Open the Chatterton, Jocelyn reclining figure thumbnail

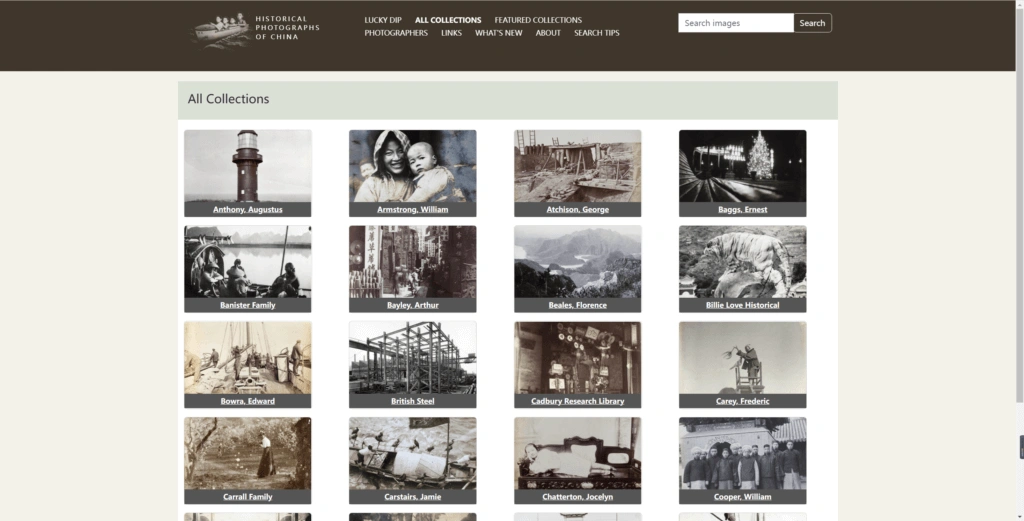pyautogui.click(x=577, y=454)
